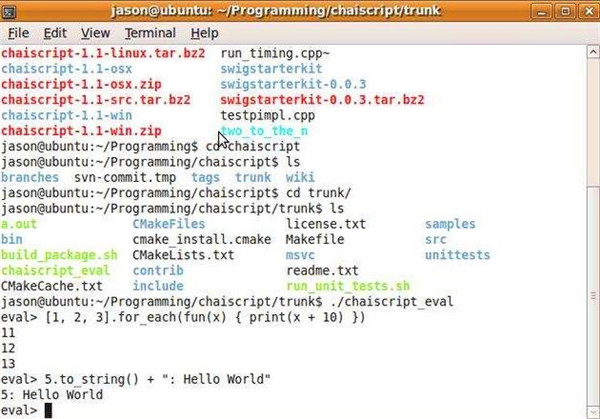The height and width of the screenshot is (419, 600).
Task: Click the '5.to_string()' eval command line
Action: point(136,380)
